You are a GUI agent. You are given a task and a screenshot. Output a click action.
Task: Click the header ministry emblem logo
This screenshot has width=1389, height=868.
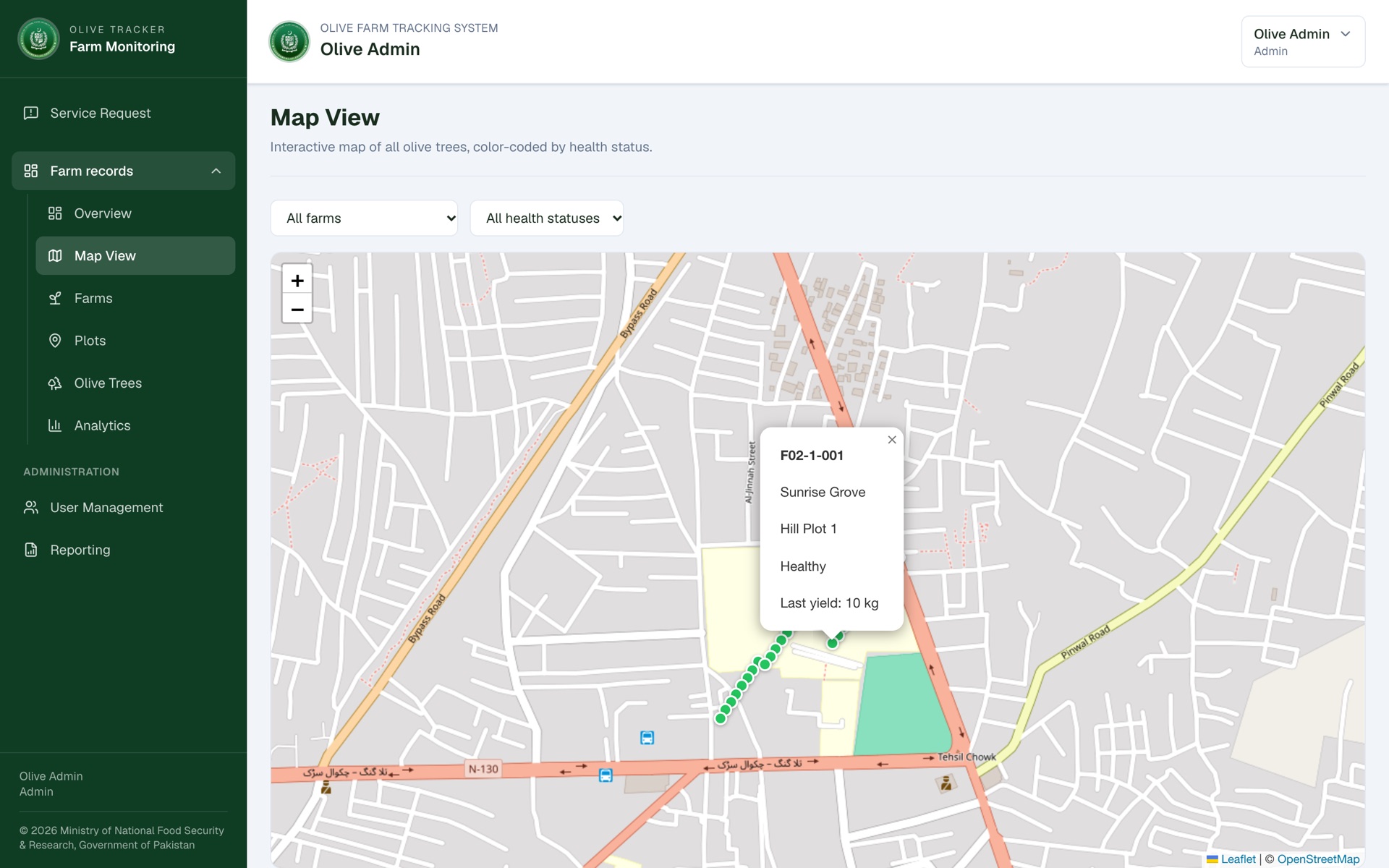(x=289, y=41)
